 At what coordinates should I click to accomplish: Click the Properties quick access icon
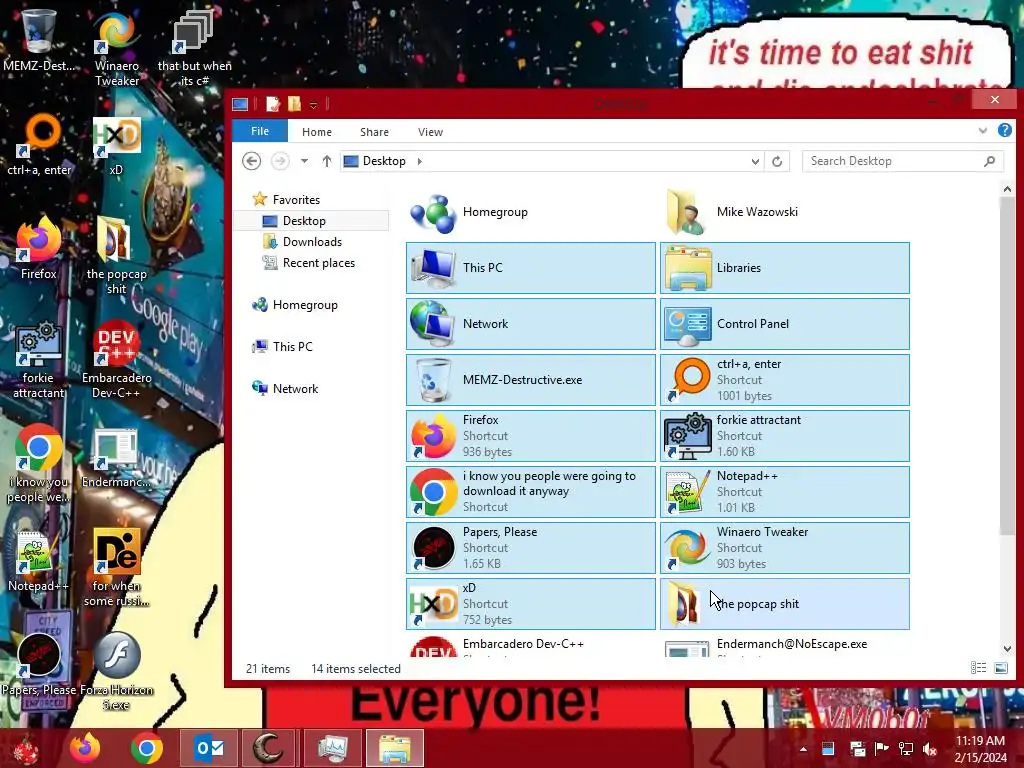click(273, 104)
